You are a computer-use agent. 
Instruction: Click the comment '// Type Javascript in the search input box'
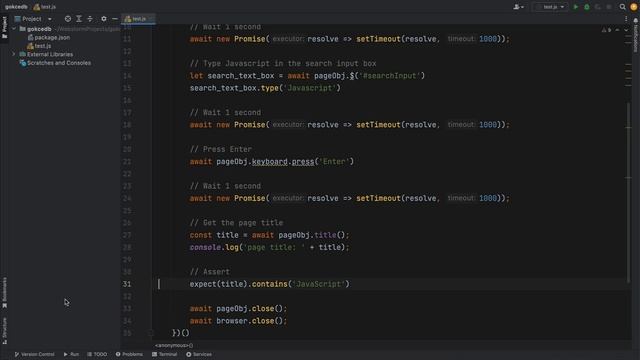click(283, 64)
